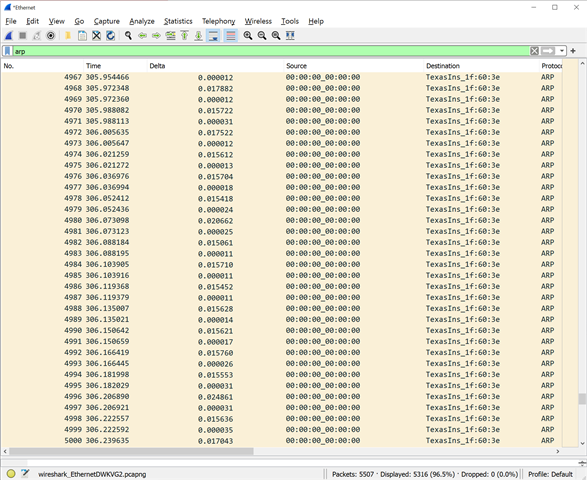587x480 pixels.
Task: Open the File menu
Action: pos(11,21)
